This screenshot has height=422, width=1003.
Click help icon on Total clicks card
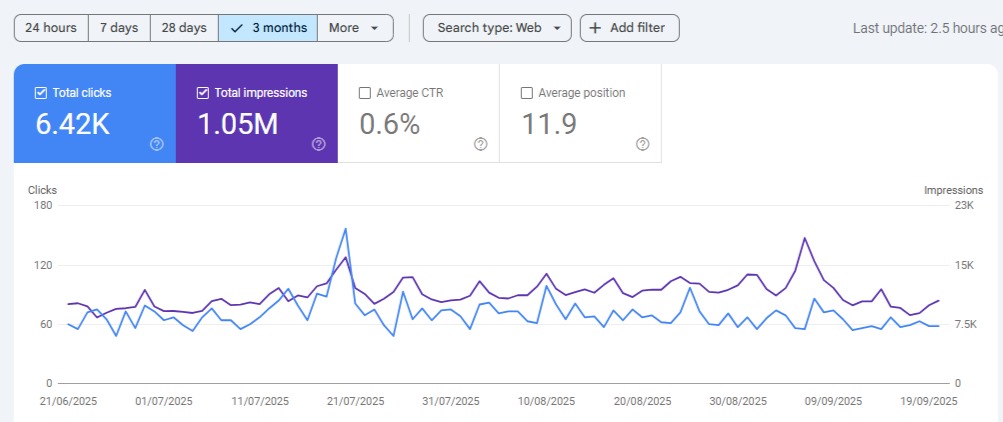tap(156, 144)
